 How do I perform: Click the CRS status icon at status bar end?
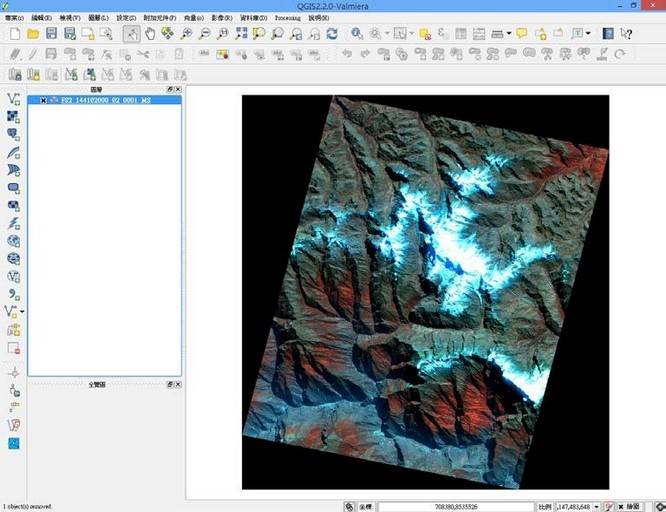pos(660,506)
